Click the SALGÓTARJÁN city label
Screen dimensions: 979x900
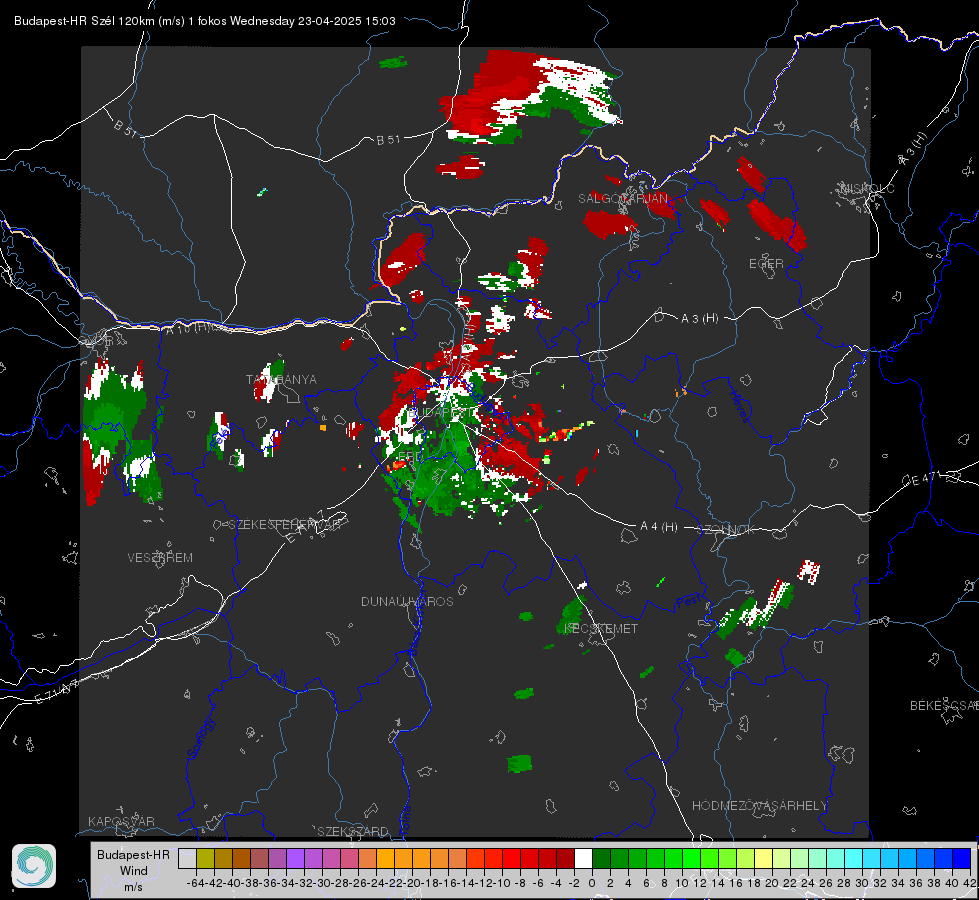pos(622,199)
